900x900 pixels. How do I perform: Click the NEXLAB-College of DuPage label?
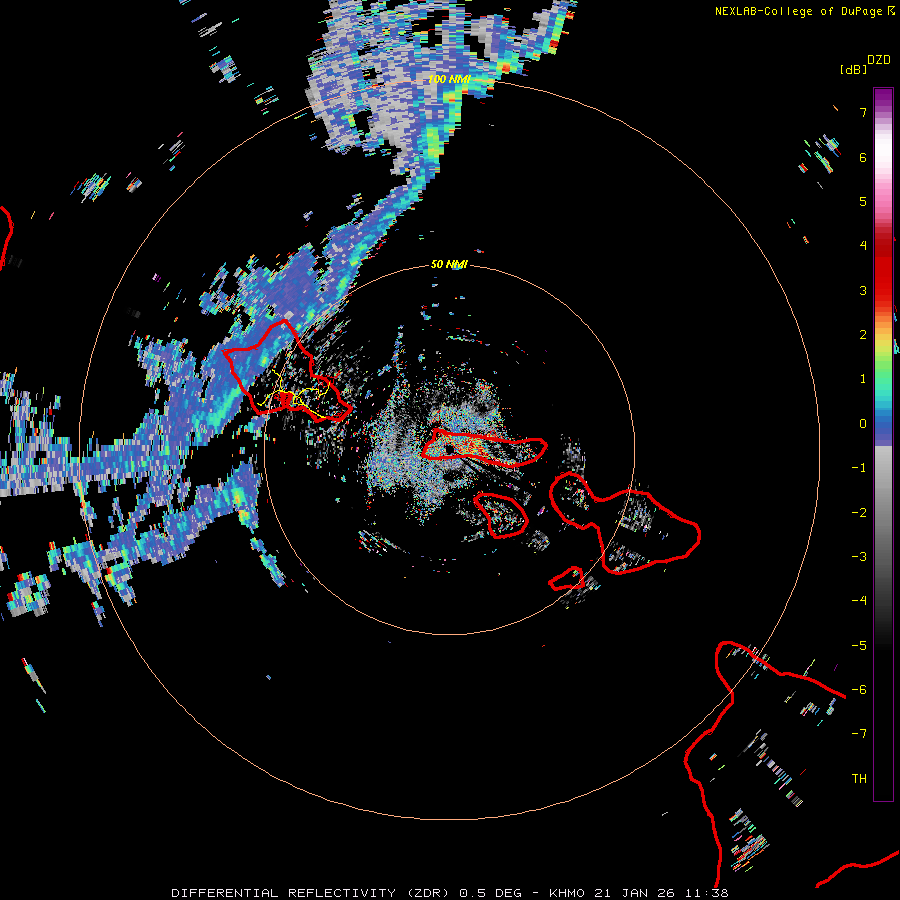click(x=798, y=11)
